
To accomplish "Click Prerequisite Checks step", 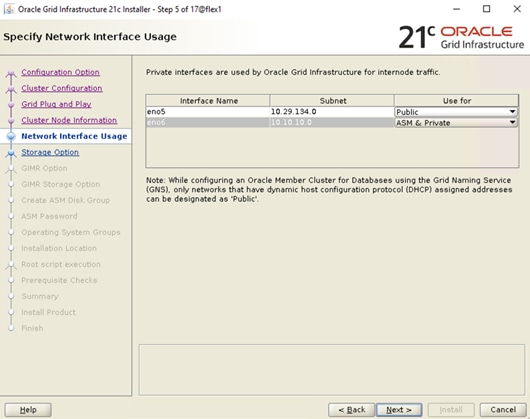I will pos(59,280).
